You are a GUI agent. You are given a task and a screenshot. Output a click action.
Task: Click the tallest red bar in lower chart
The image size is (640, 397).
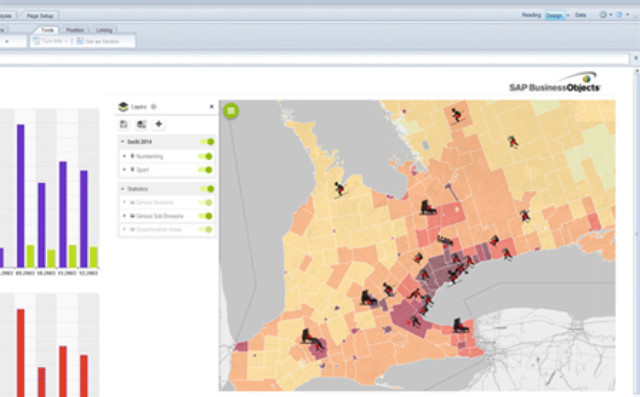coord(20,353)
